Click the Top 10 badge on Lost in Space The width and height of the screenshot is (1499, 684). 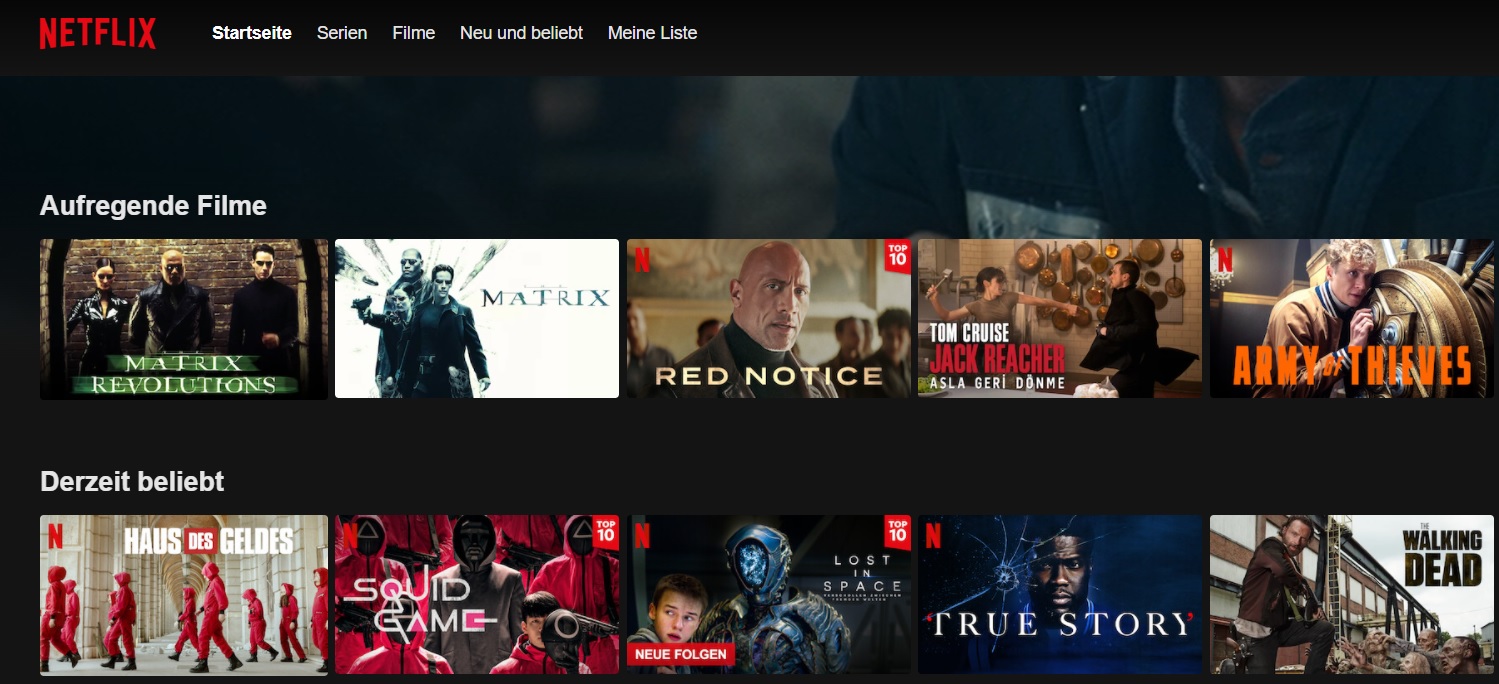[898, 532]
